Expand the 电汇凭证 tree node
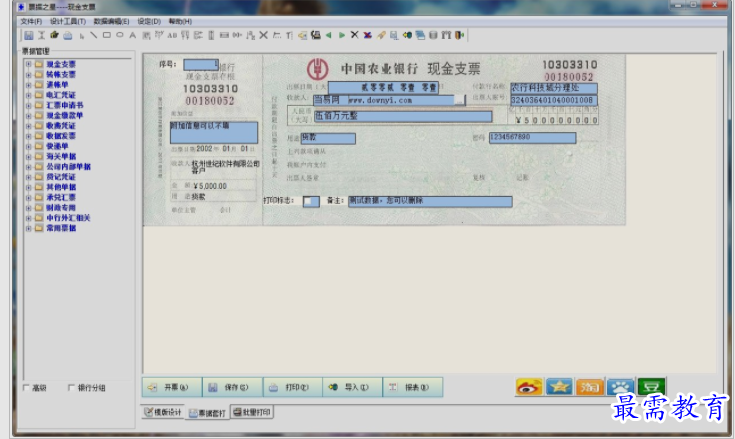Image resolution: width=735 pixels, height=439 pixels. pos(29,95)
